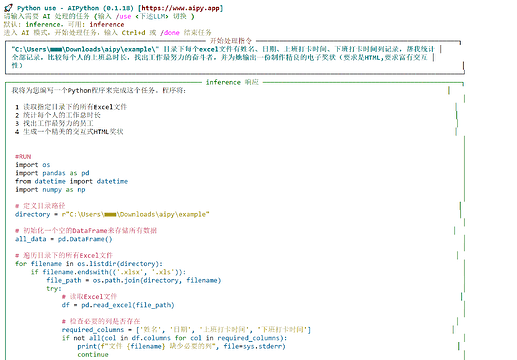Click the code line 'import pandas as pd'

[x=52, y=173]
